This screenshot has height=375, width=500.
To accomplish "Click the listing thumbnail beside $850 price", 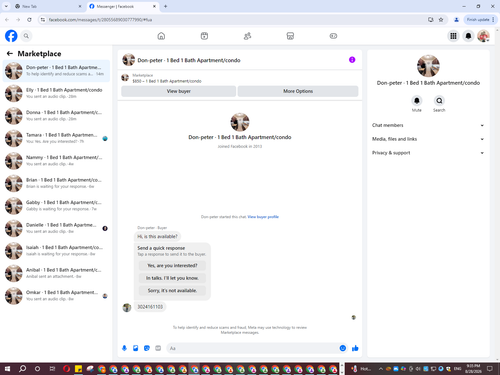I will (x=125, y=78).
